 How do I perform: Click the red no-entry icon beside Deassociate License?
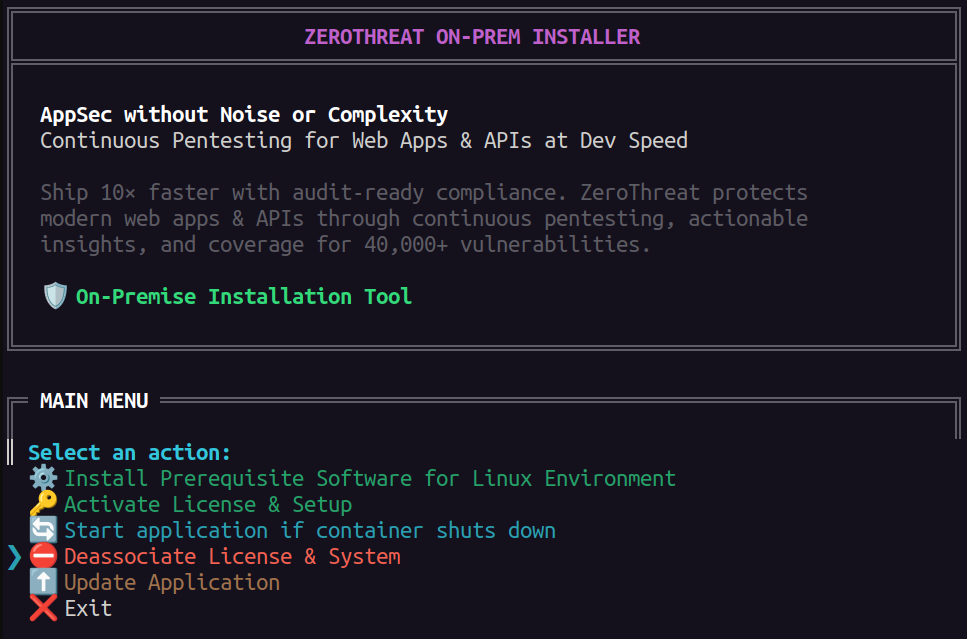pos(43,556)
